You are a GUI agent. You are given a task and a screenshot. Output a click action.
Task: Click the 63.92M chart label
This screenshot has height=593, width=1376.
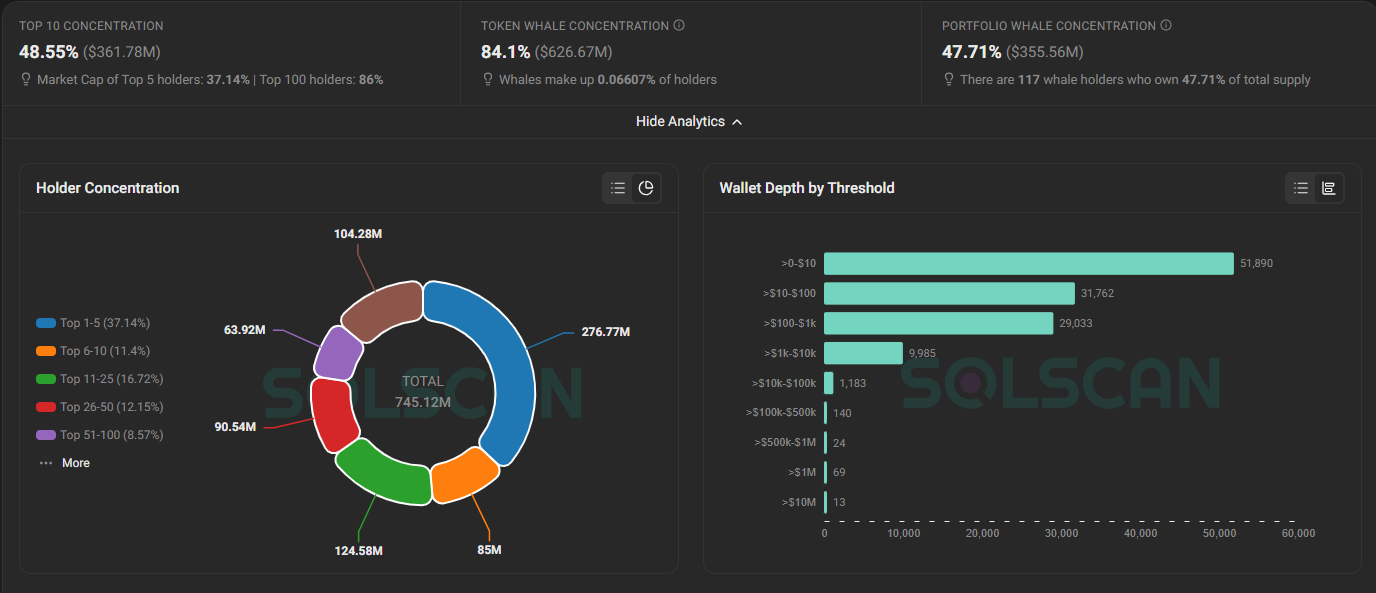[244, 329]
